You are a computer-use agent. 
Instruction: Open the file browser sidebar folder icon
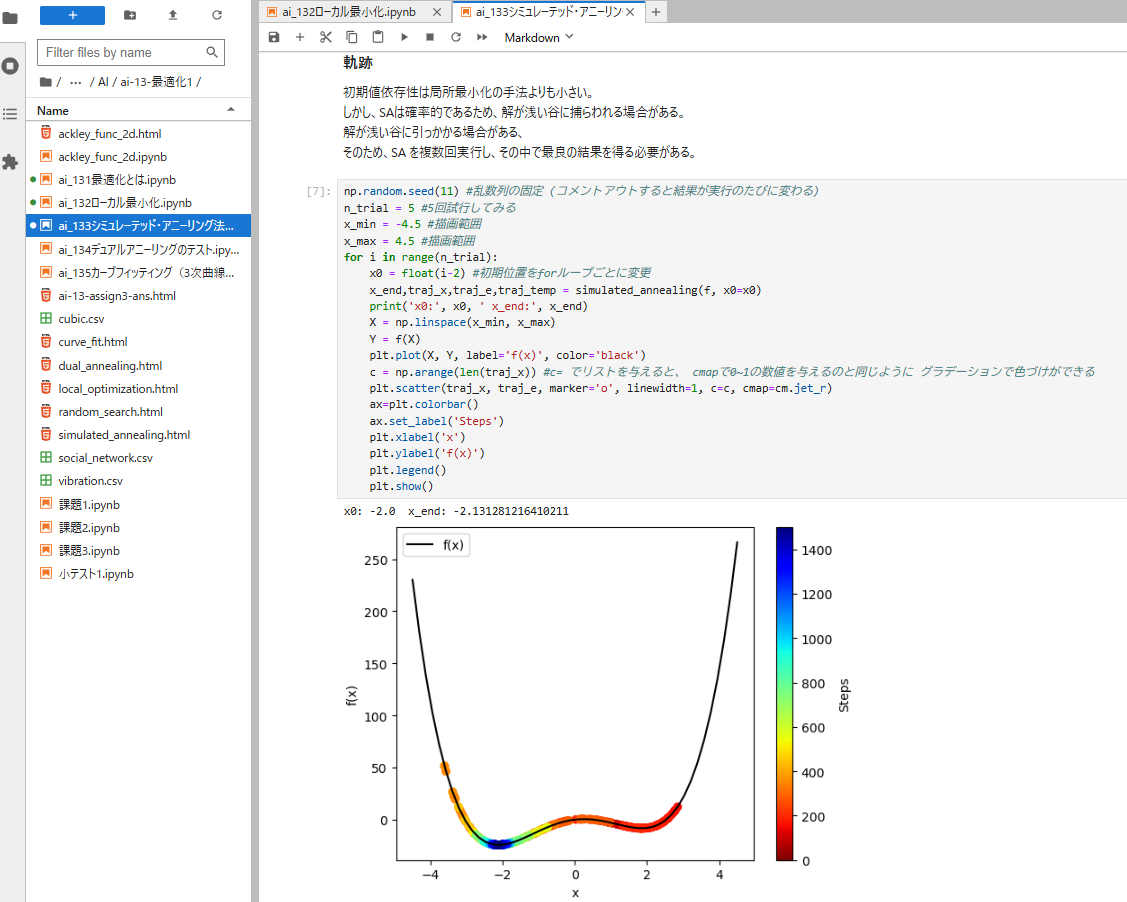point(10,17)
